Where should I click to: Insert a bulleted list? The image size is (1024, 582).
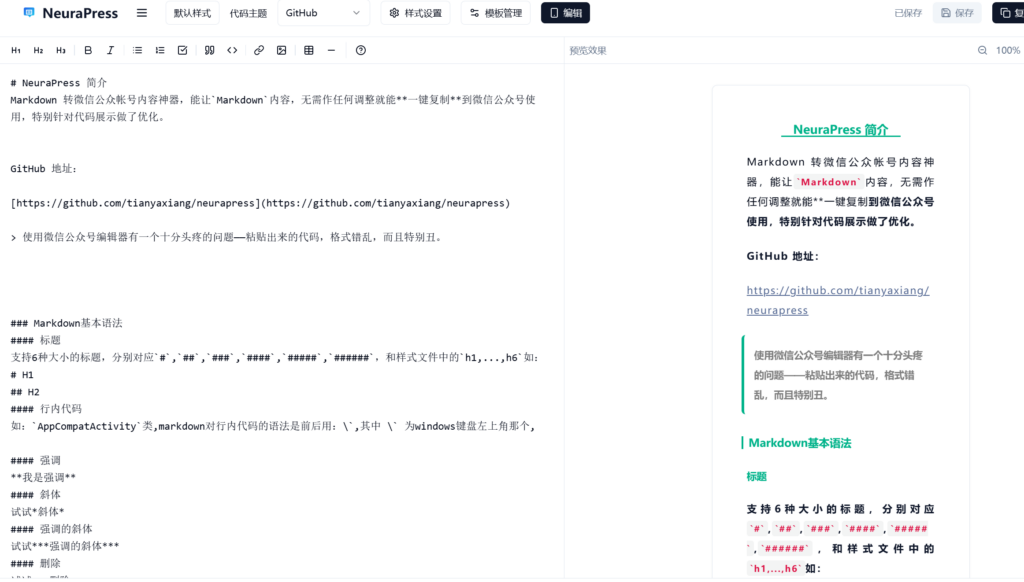137,50
